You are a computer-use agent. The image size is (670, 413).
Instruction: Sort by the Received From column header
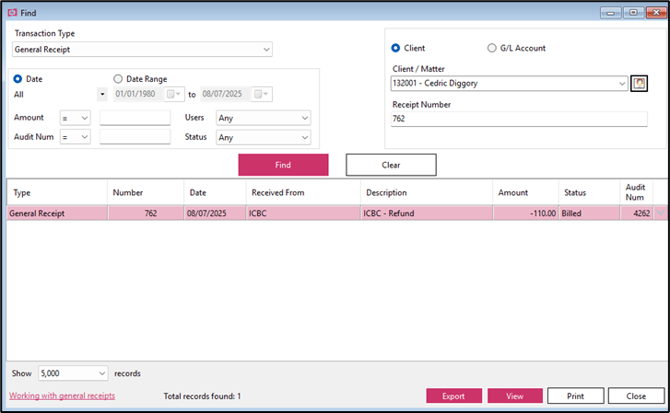(x=300, y=192)
